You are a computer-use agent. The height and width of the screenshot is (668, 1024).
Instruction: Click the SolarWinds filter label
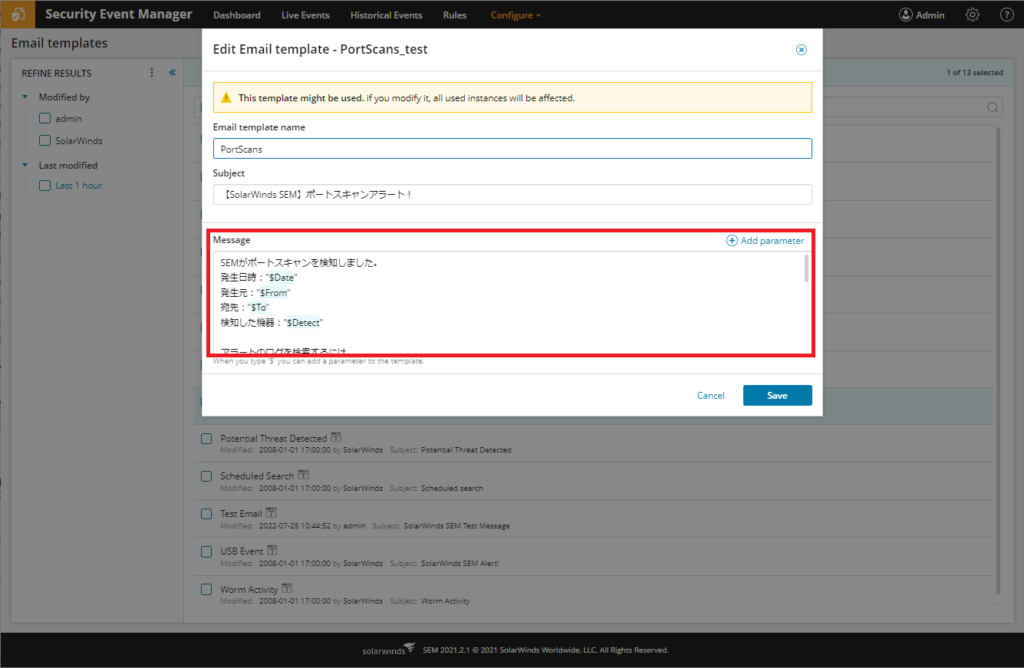pyautogui.click(x=78, y=140)
